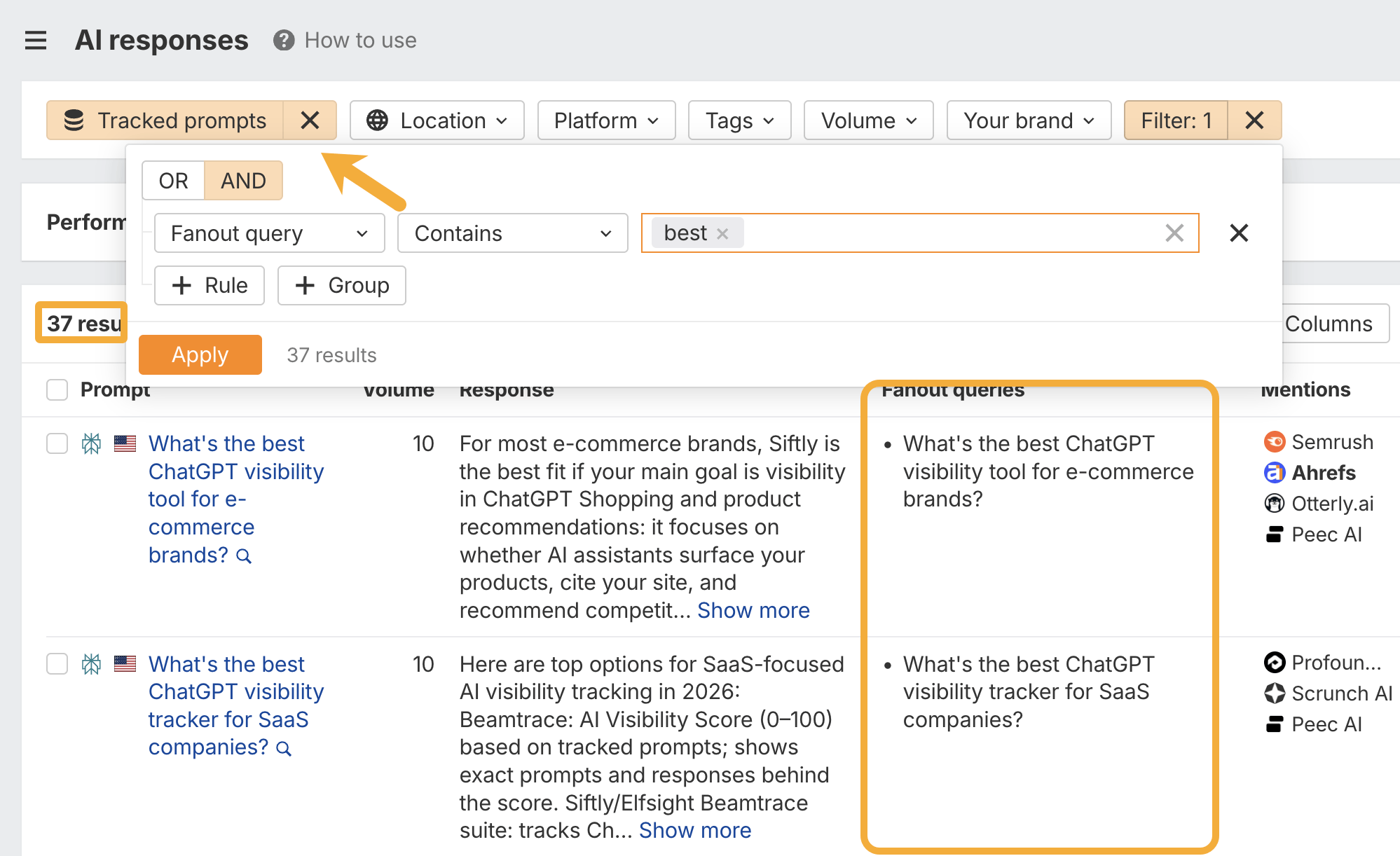Add a new Rule
This screenshot has width=1400, height=856.
[210, 285]
